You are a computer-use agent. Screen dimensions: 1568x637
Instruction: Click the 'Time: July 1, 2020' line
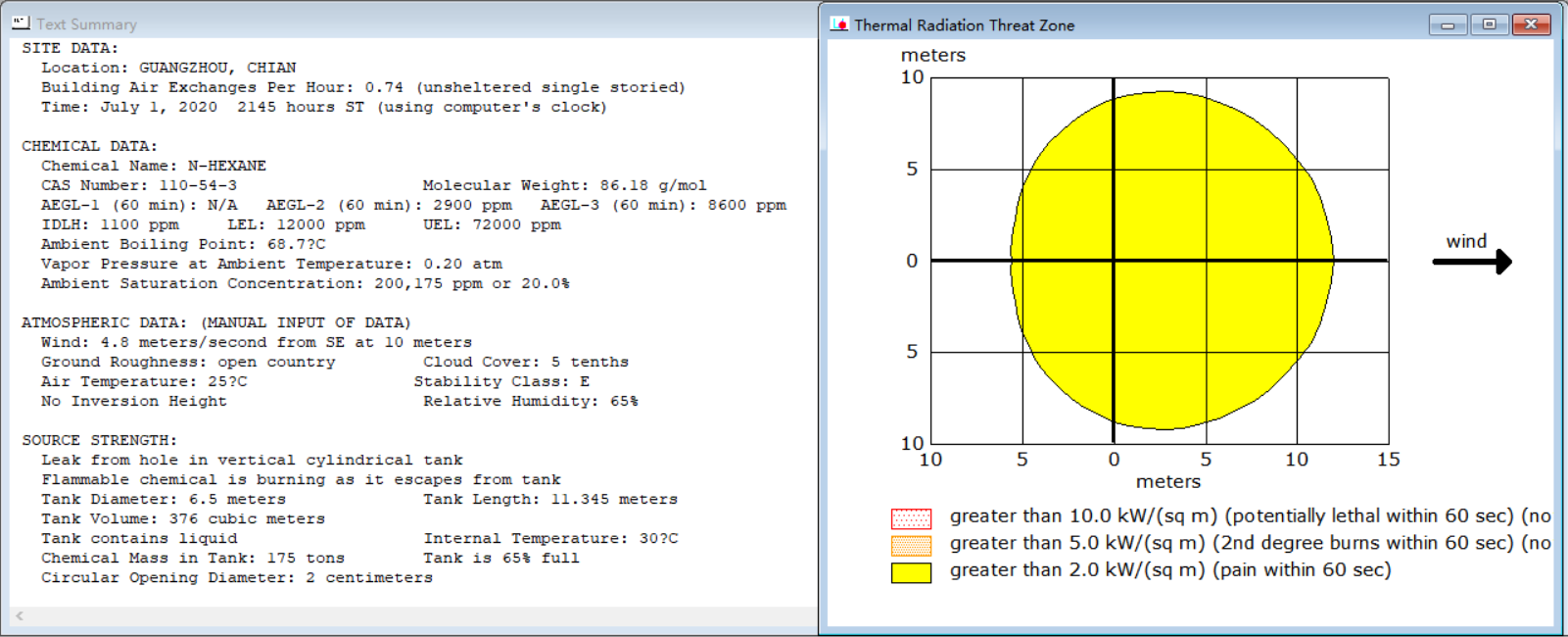[324, 107]
